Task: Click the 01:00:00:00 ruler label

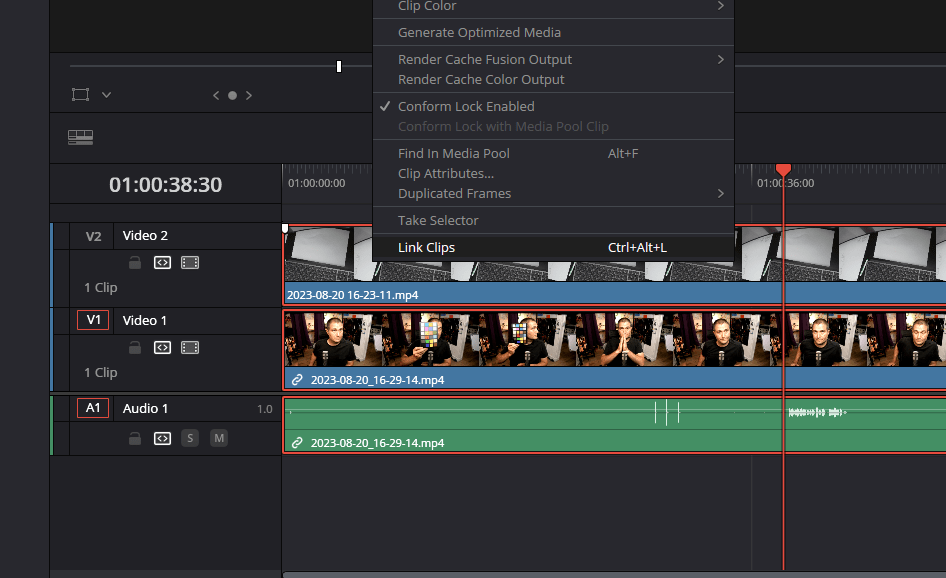Action: tap(317, 183)
